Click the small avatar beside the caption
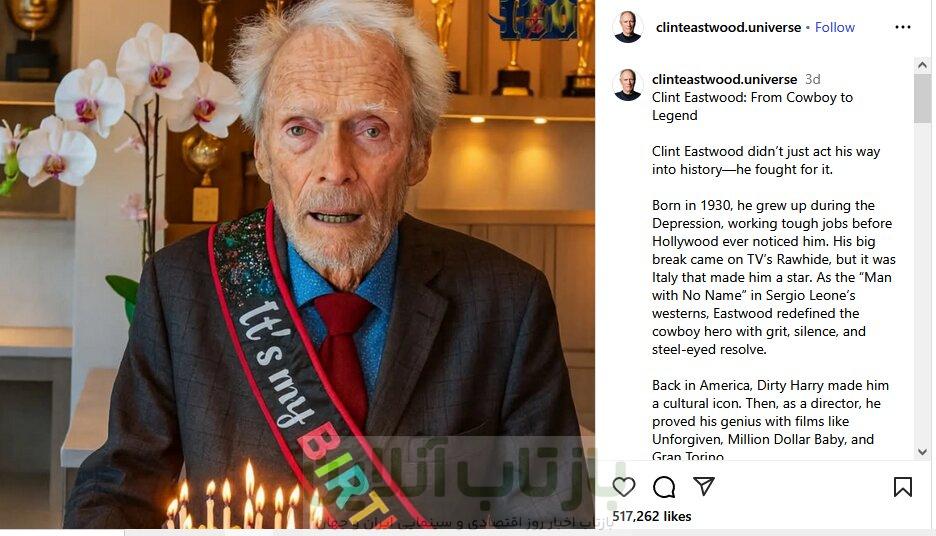This screenshot has width=936, height=536. pyautogui.click(x=628, y=85)
